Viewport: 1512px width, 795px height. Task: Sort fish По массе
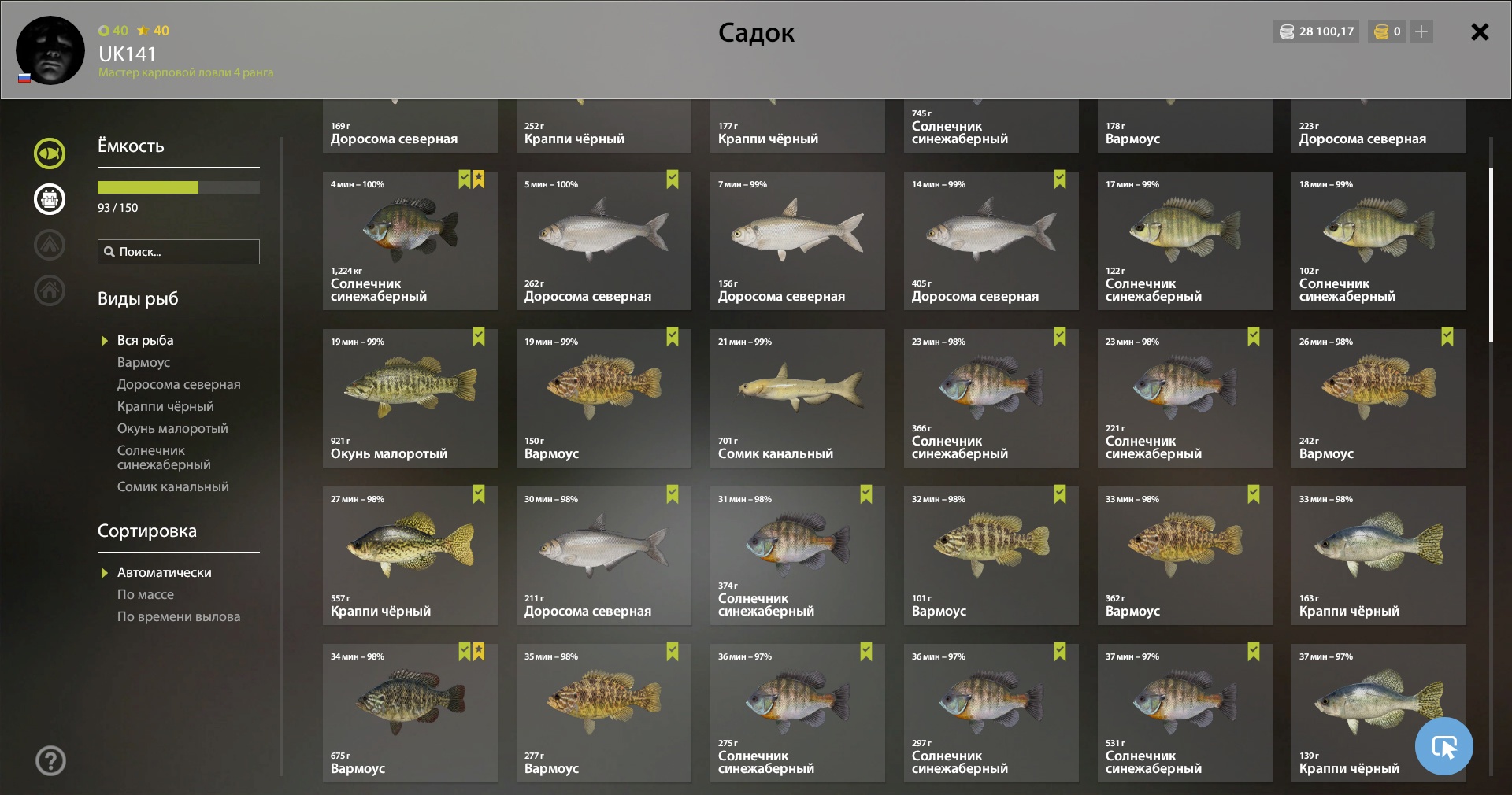click(146, 594)
